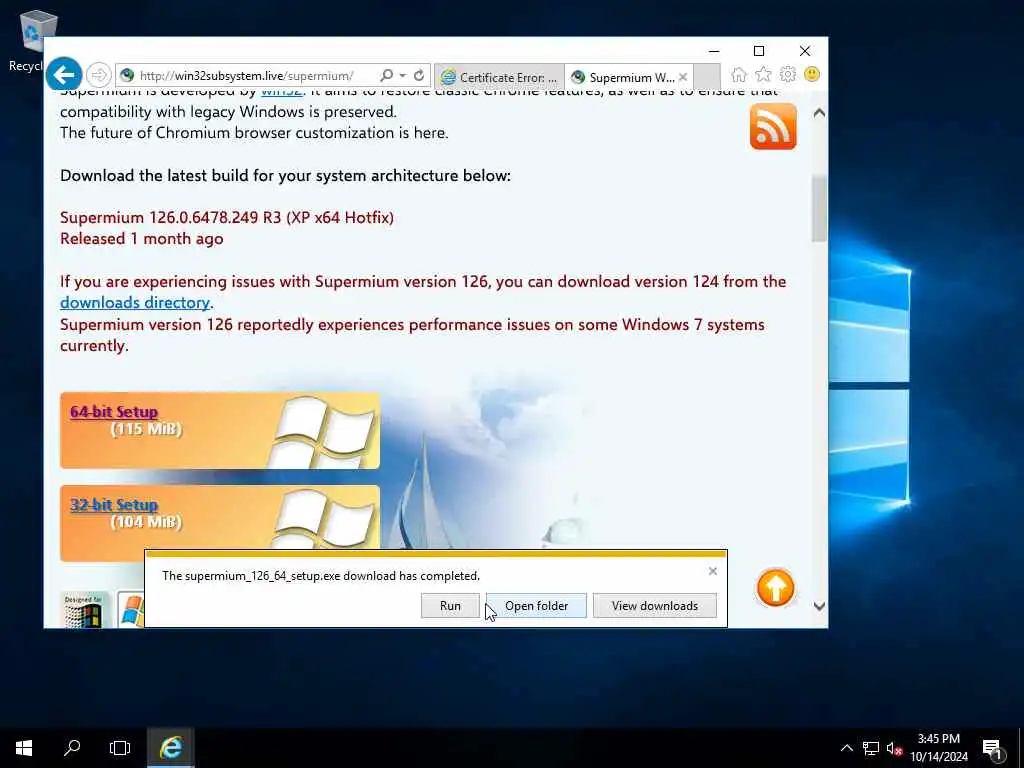Viewport: 1024px width, 768px height.
Task: Open taskbar search magnifier
Action: click(72, 748)
